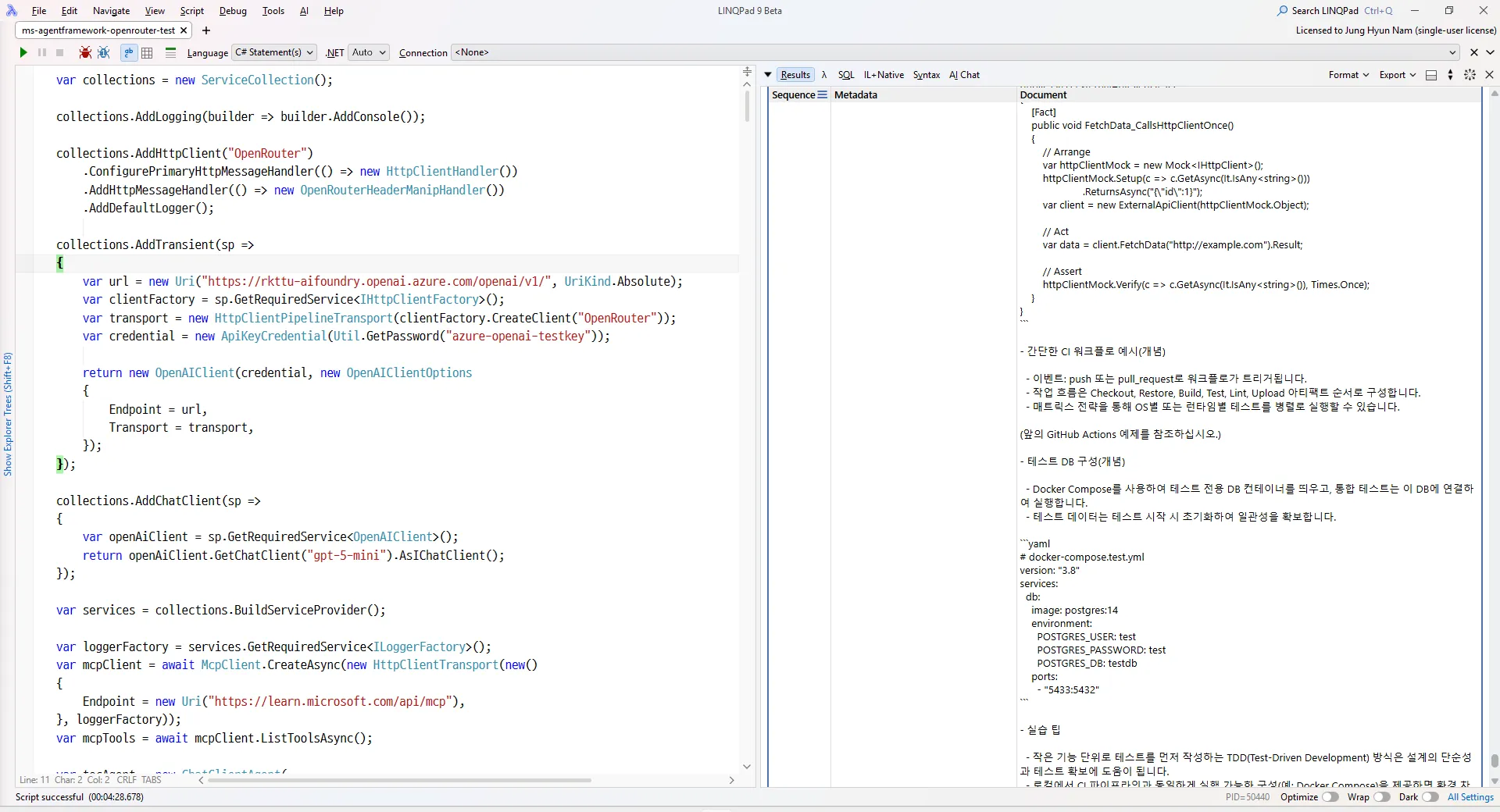Viewport: 1500px width, 812px height.
Task: Click the red bug debug icon
Action: tap(85, 52)
